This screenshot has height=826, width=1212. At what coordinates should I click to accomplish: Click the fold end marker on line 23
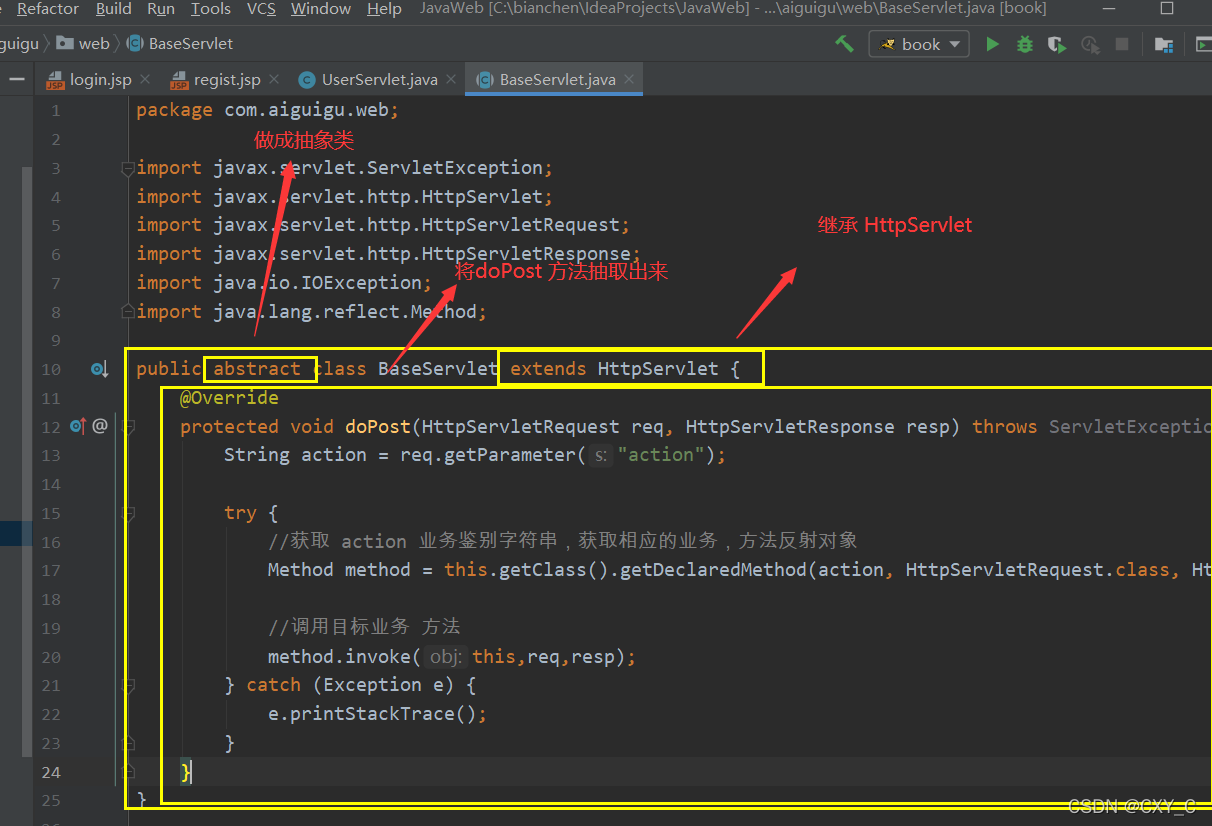[127, 743]
